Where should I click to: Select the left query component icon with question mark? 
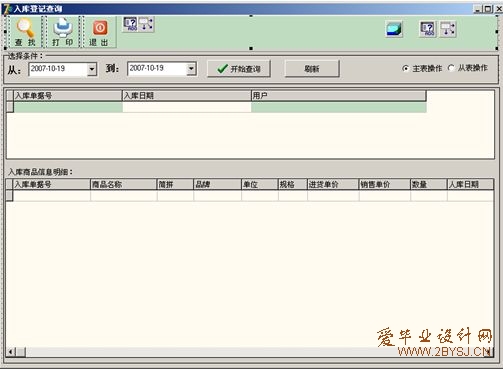(x=130, y=24)
